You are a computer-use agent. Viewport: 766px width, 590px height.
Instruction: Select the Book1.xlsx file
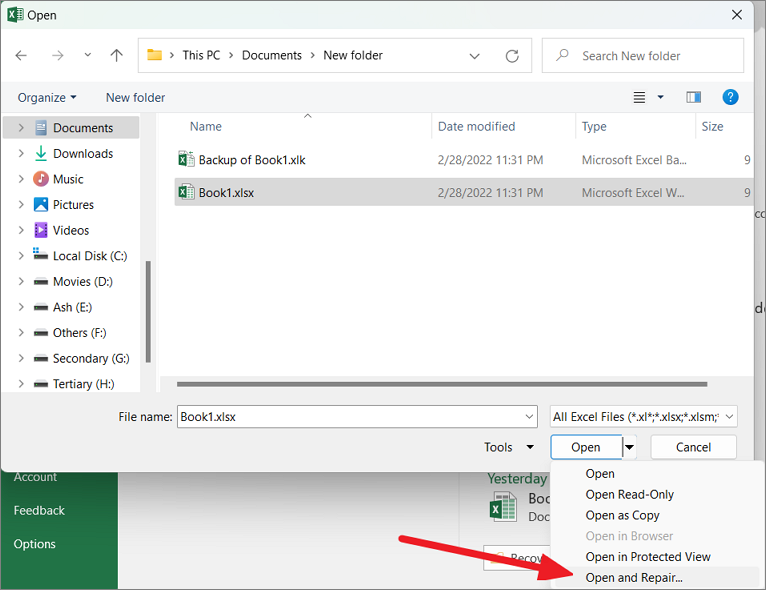coord(464,192)
